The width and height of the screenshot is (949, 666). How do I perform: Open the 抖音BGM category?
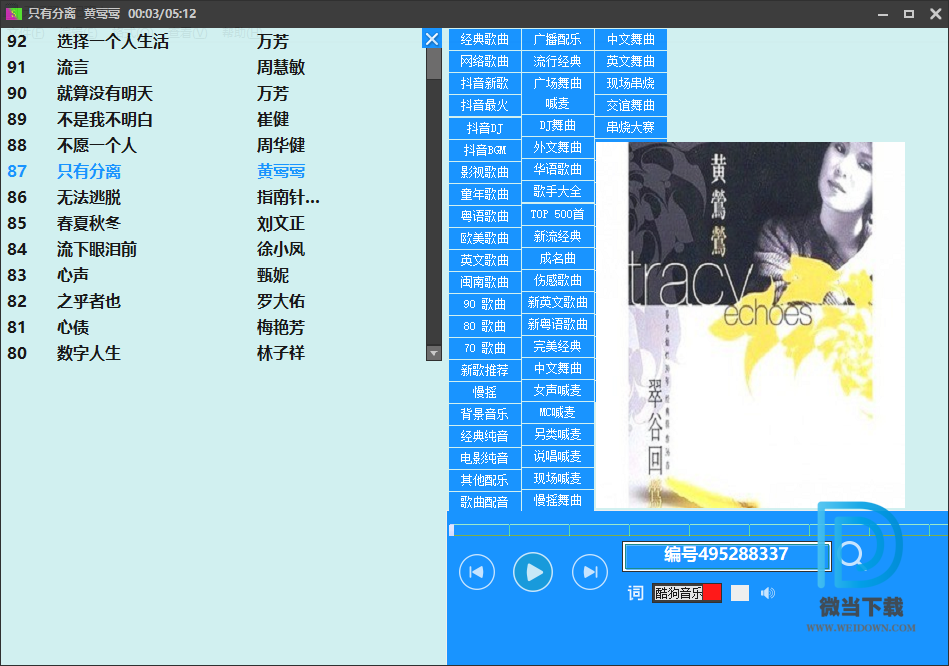485,150
